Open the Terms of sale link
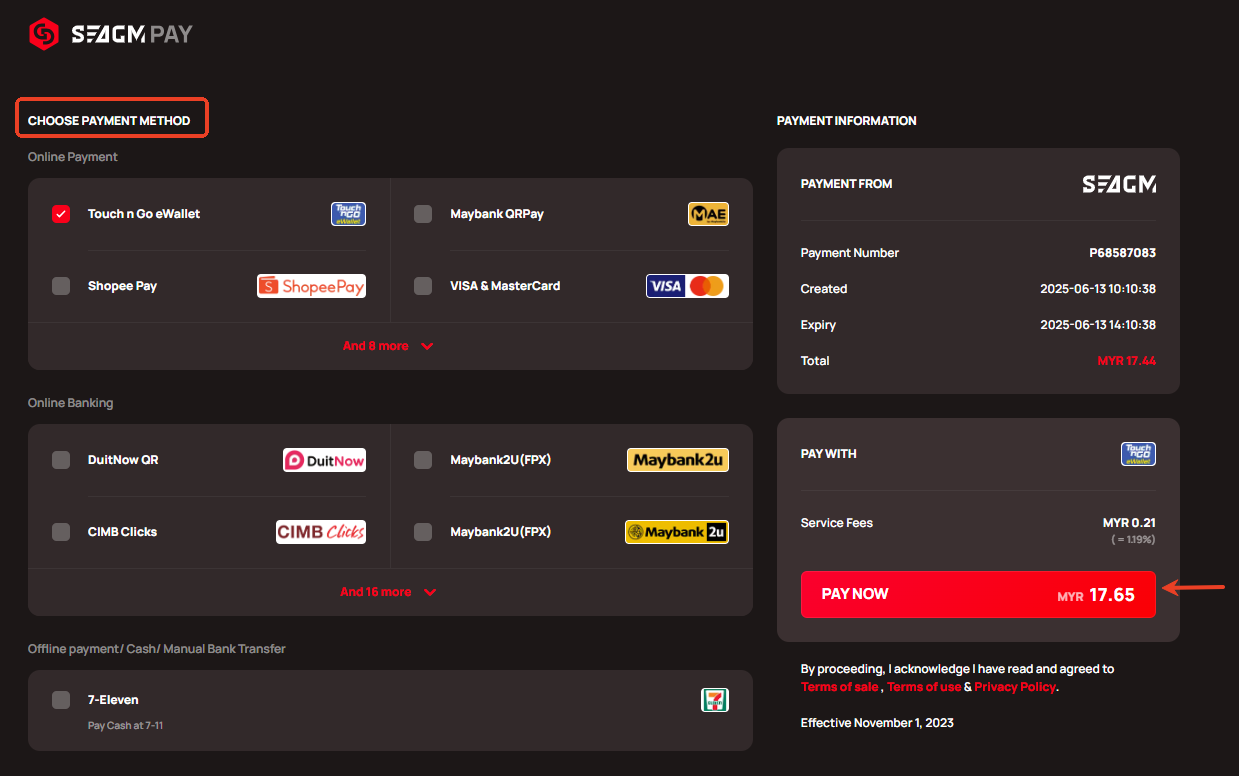The height and width of the screenshot is (776, 1239). [840, 687]
